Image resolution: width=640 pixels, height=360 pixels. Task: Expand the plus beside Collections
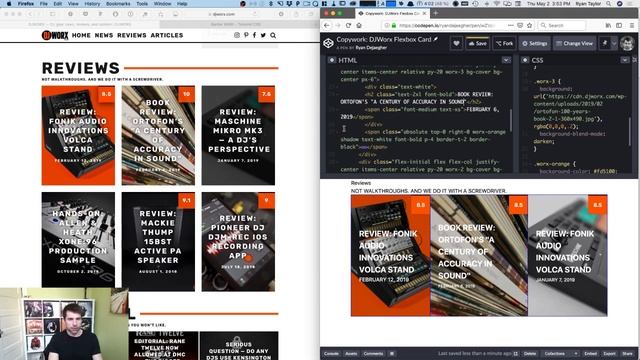[x=576, y=353]
